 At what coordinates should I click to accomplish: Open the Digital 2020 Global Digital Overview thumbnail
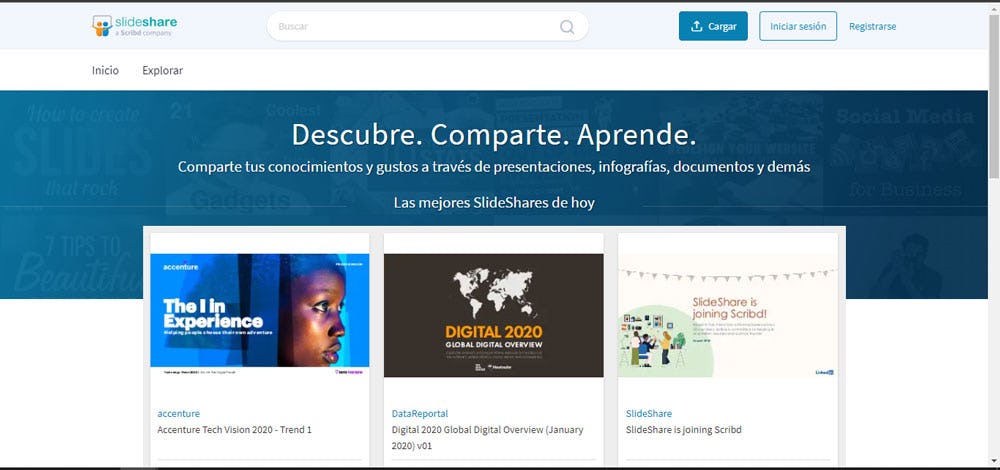pyautogui.click(x=494, y=315)
